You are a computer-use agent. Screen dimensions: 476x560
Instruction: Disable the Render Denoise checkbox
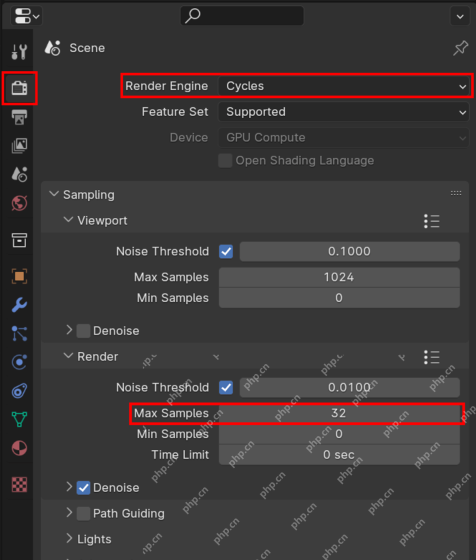[x=83, y=488]
